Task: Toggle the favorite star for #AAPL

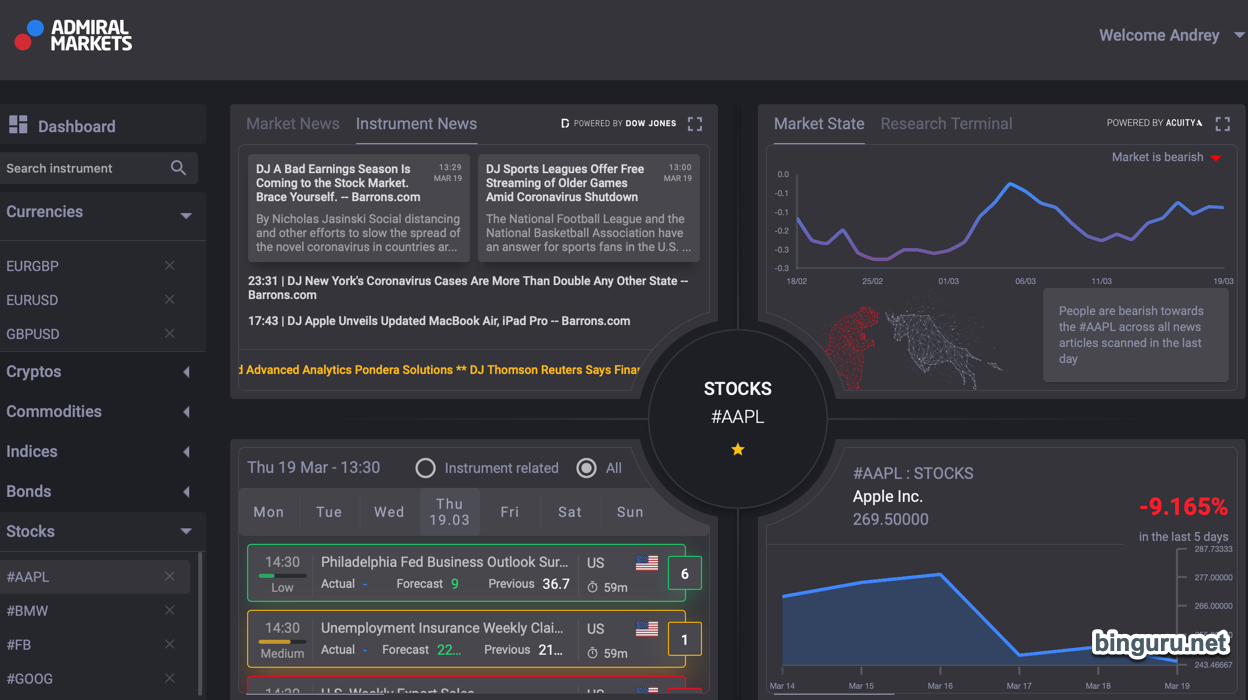Action: [738, 450]
